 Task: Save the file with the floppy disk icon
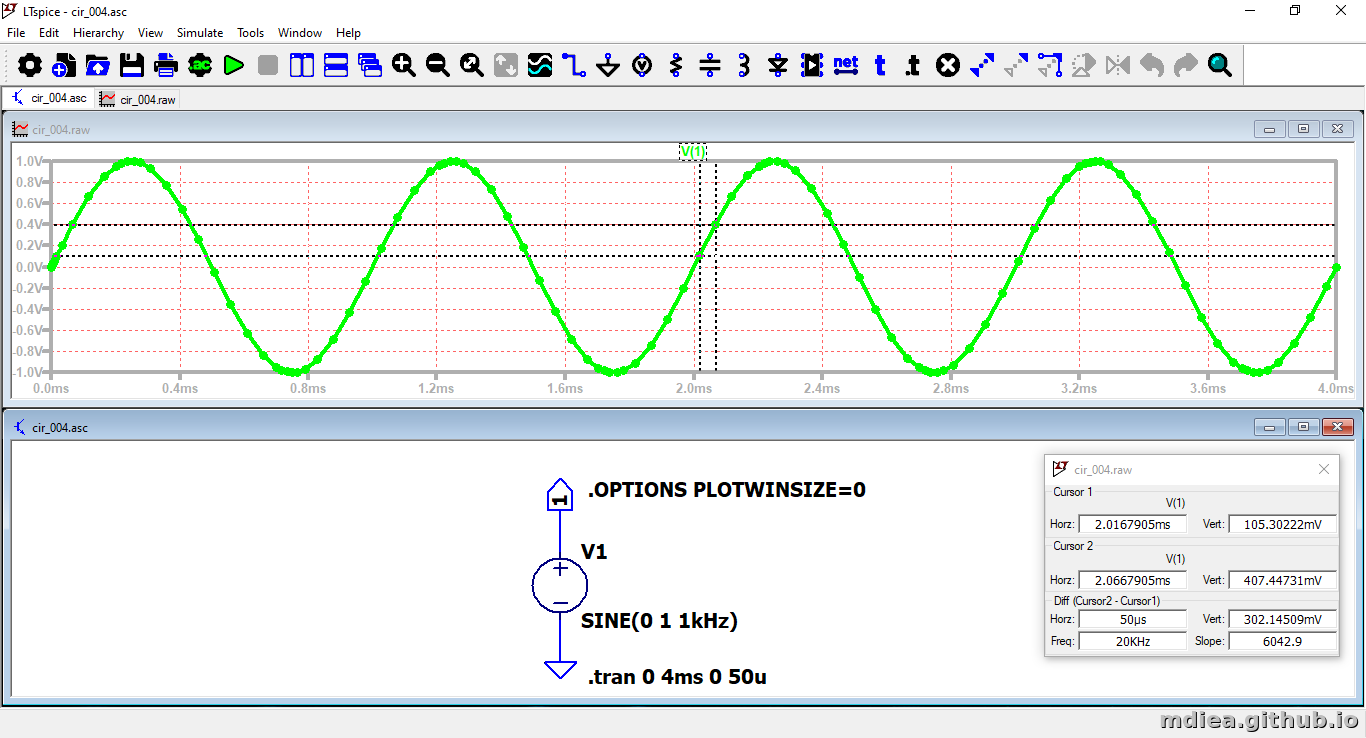coord(132,66)
